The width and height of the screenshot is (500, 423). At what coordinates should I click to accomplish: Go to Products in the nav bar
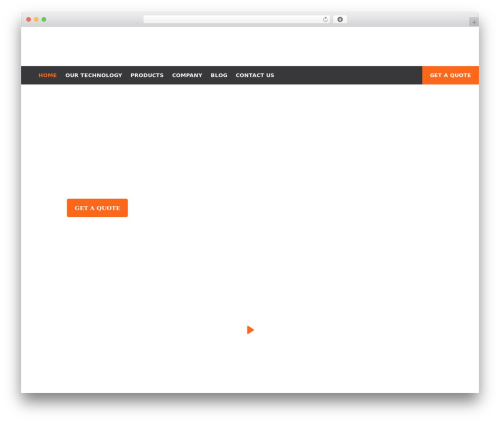[x=147, y=75]
